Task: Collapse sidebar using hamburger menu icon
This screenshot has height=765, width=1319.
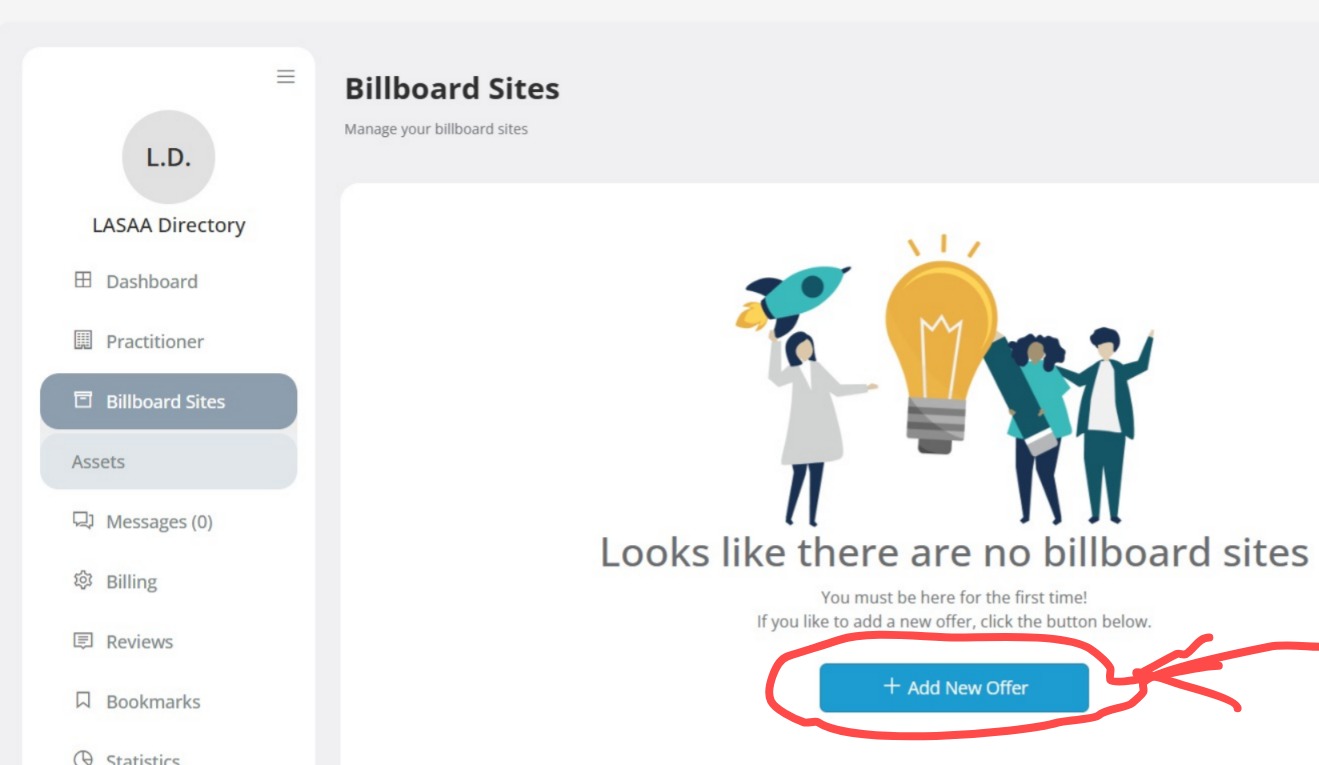Action: (286, 77)
